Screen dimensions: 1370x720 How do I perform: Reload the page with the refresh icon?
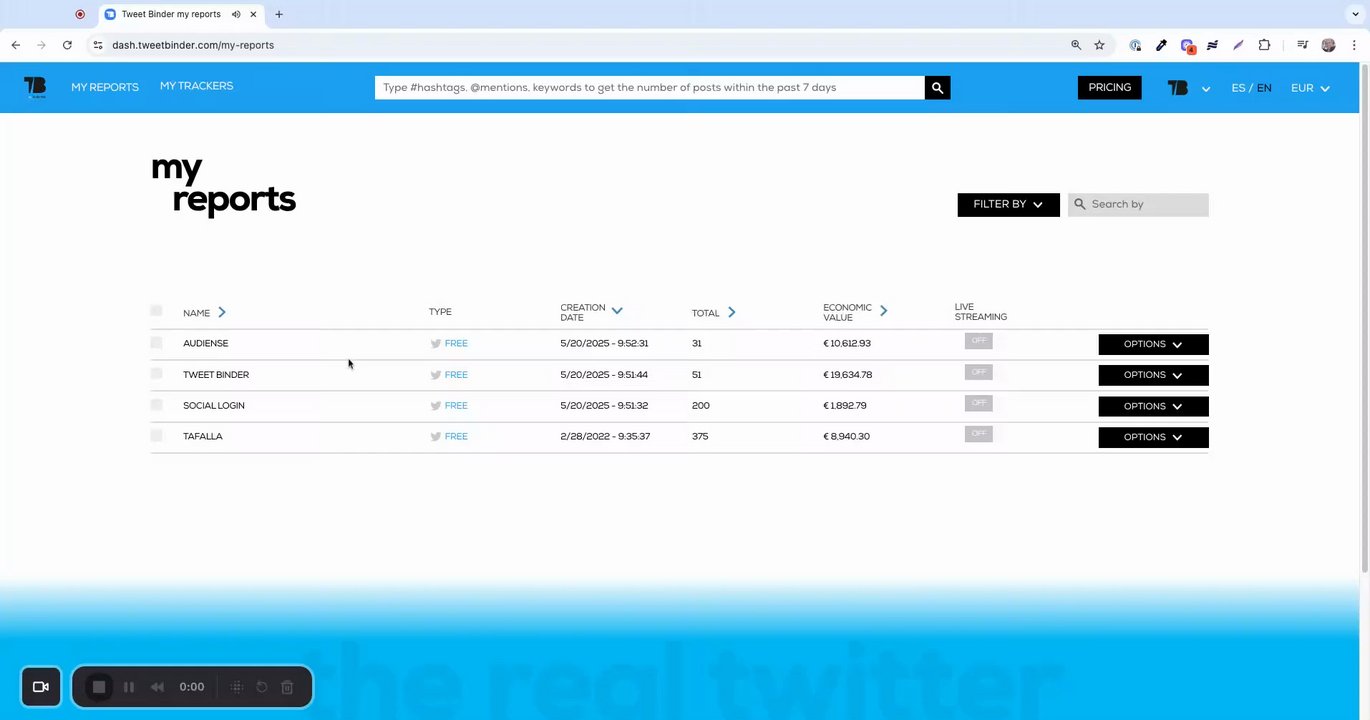point(67,45)
